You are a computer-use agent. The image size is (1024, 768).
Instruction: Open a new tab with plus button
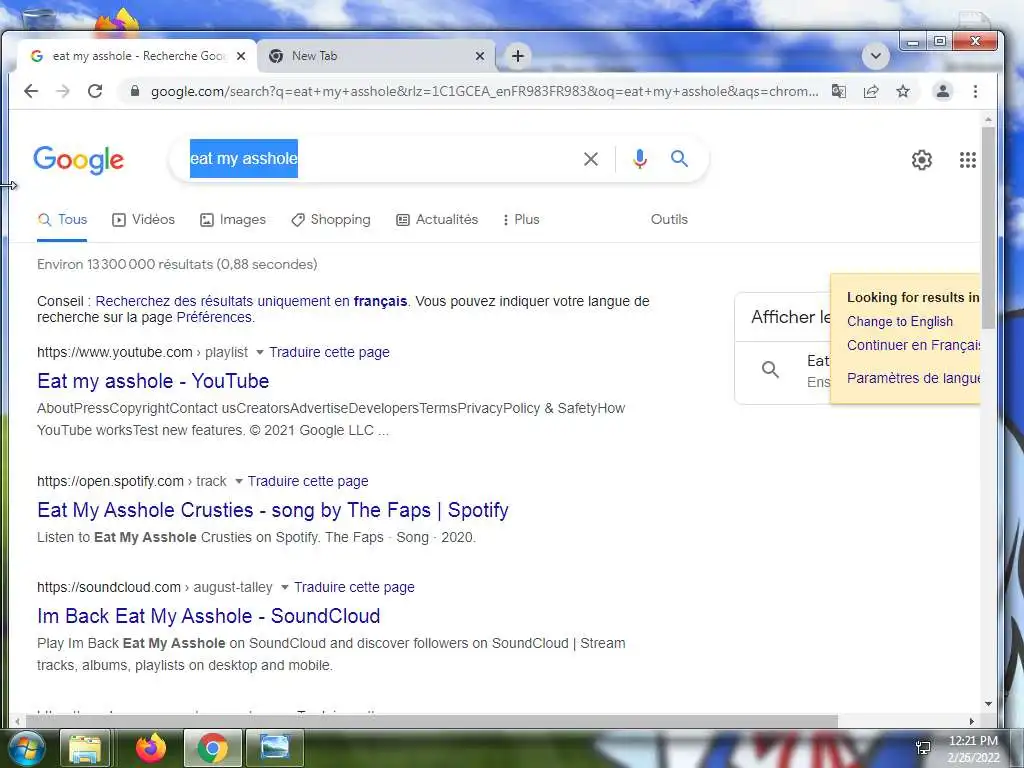[x=518, y=56]
